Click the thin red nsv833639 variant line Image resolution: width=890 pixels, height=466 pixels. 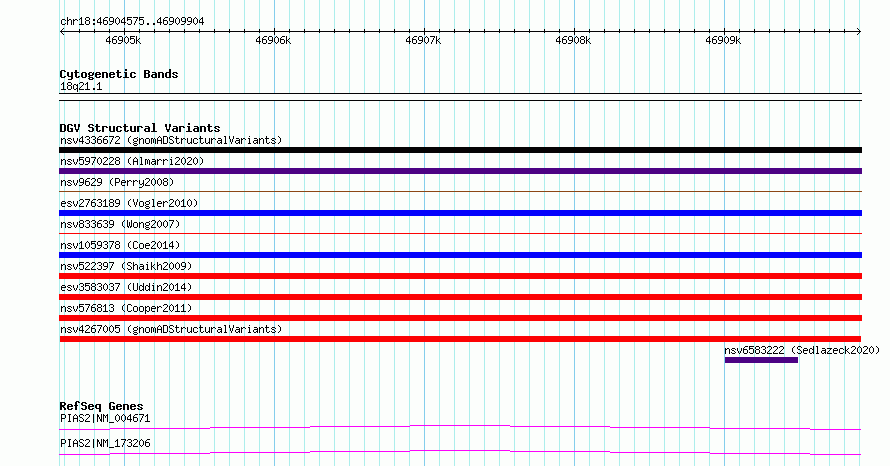point(460,234)
